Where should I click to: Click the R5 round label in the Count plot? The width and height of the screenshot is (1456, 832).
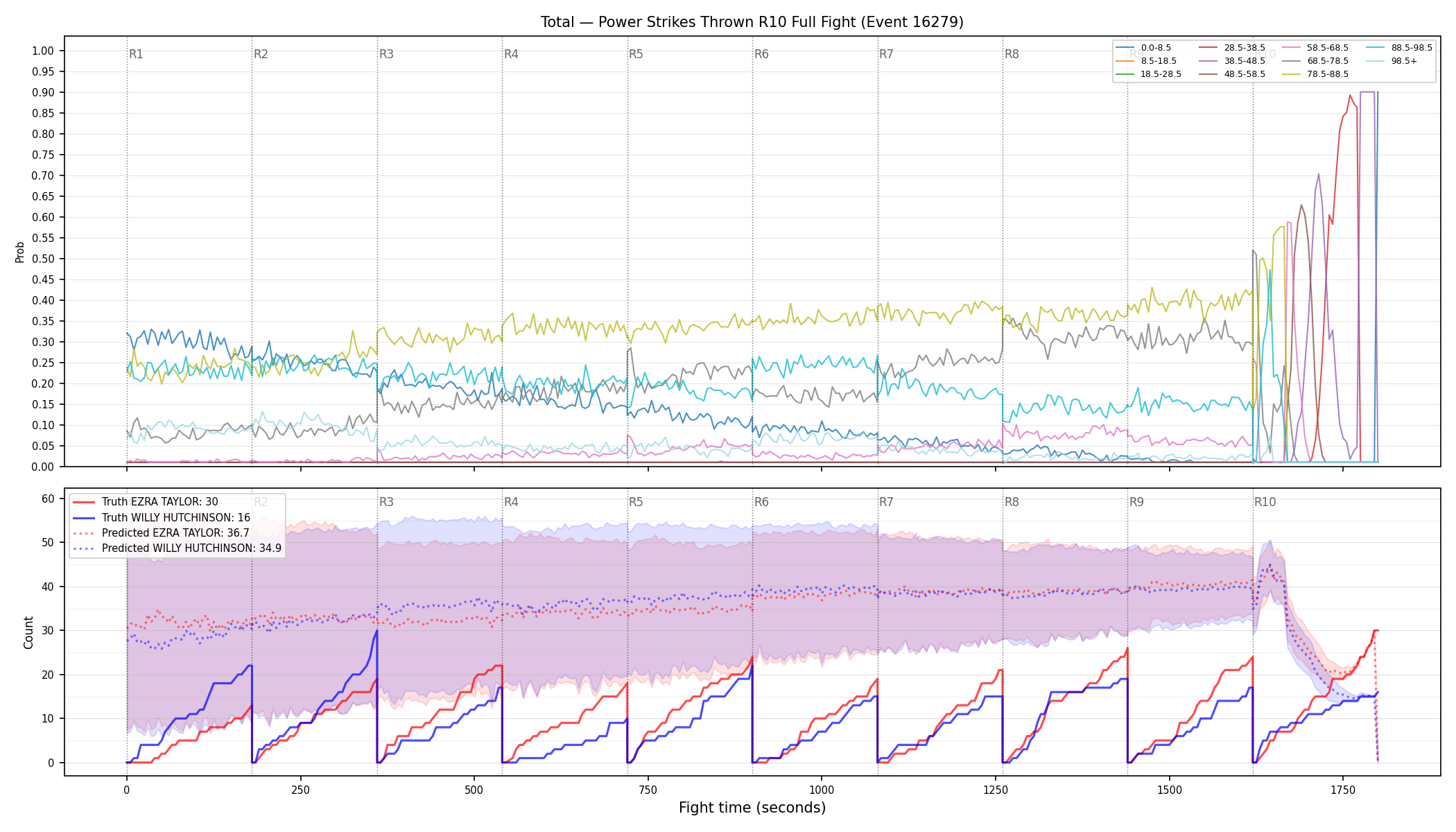[x=636, y=502]
